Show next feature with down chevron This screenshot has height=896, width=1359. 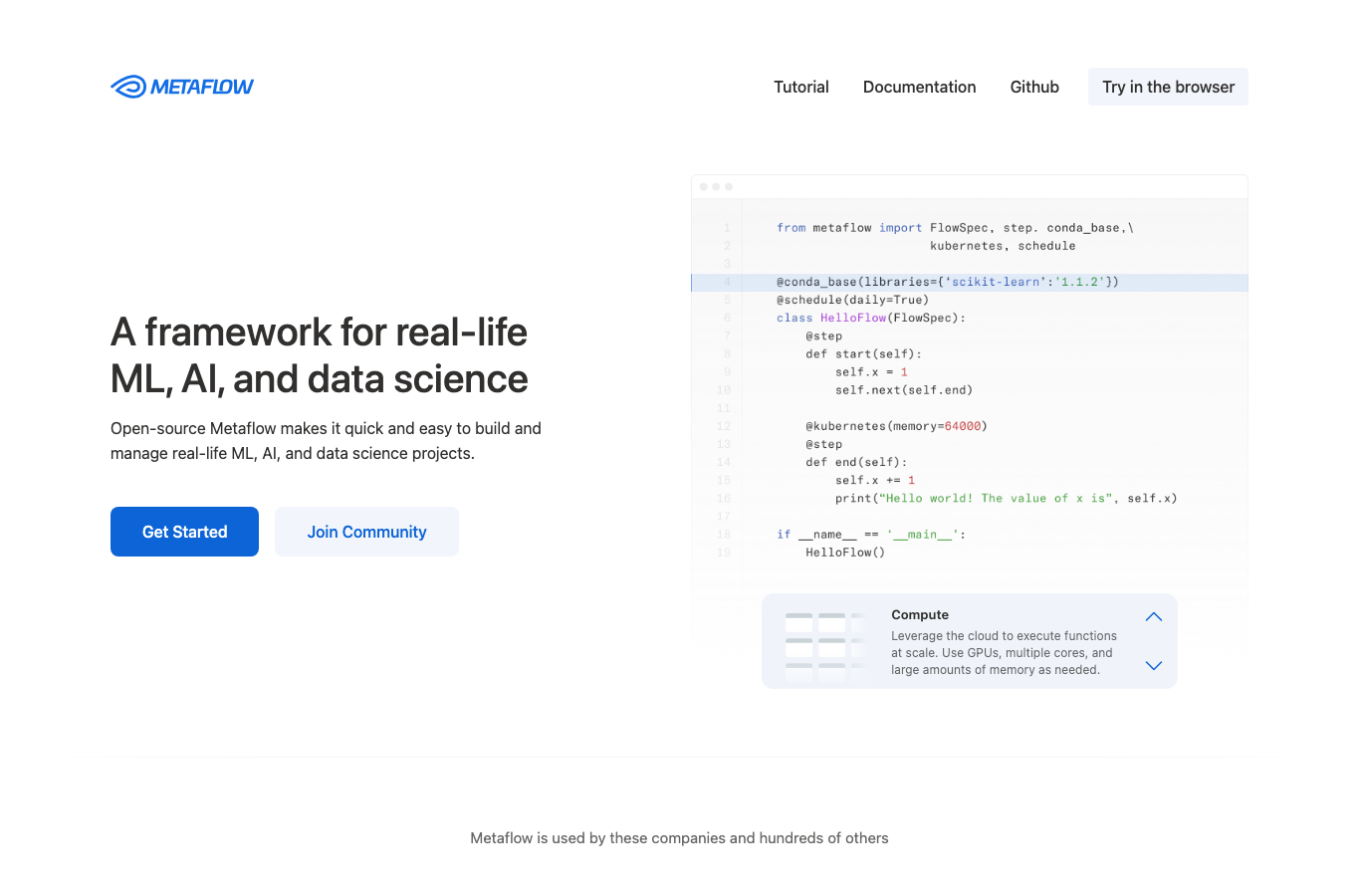click(1154, 665)
